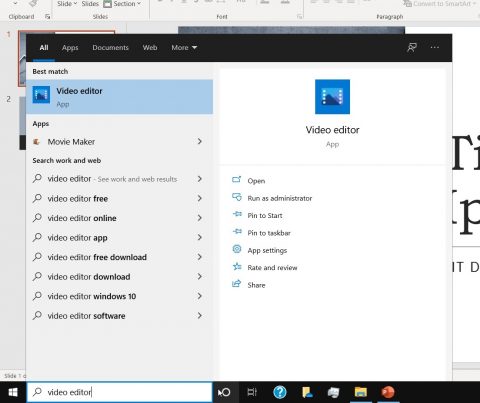The height and width of the screenshot is (403, 480).
Task: Open the Video editor best match result
Action: 119,97
